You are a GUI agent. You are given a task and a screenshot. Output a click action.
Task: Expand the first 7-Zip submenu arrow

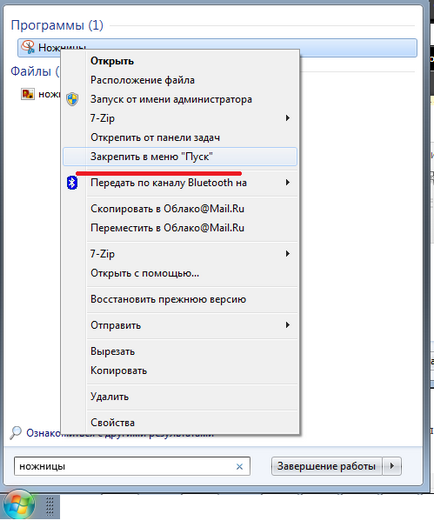pyautogui.click(x=287, y=118)
